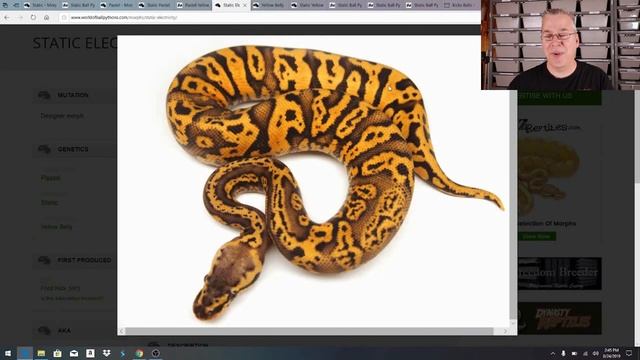Show hidden system tray icons chevron
The height and width of the screenshot is (360, 640).
553,353
